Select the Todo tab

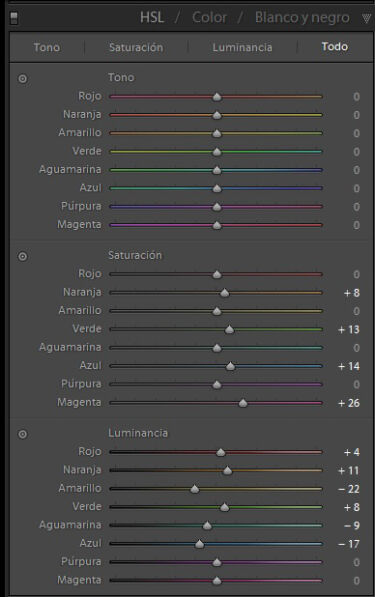tap(334, 46)
